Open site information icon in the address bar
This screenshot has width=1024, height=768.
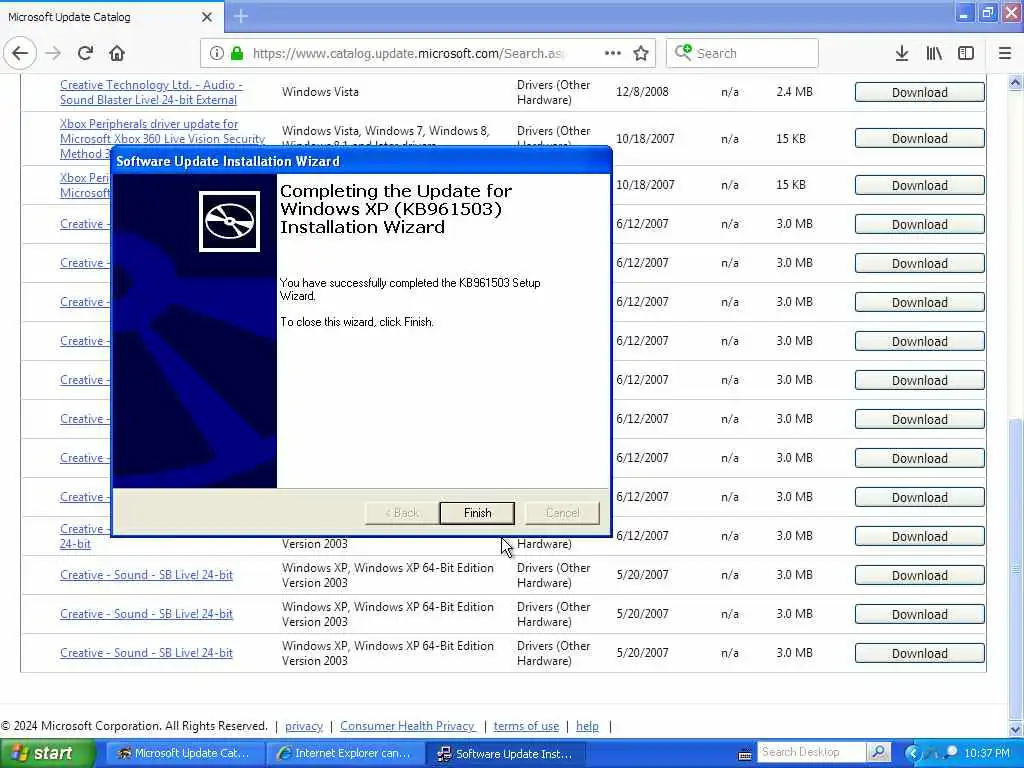[217, 54]
